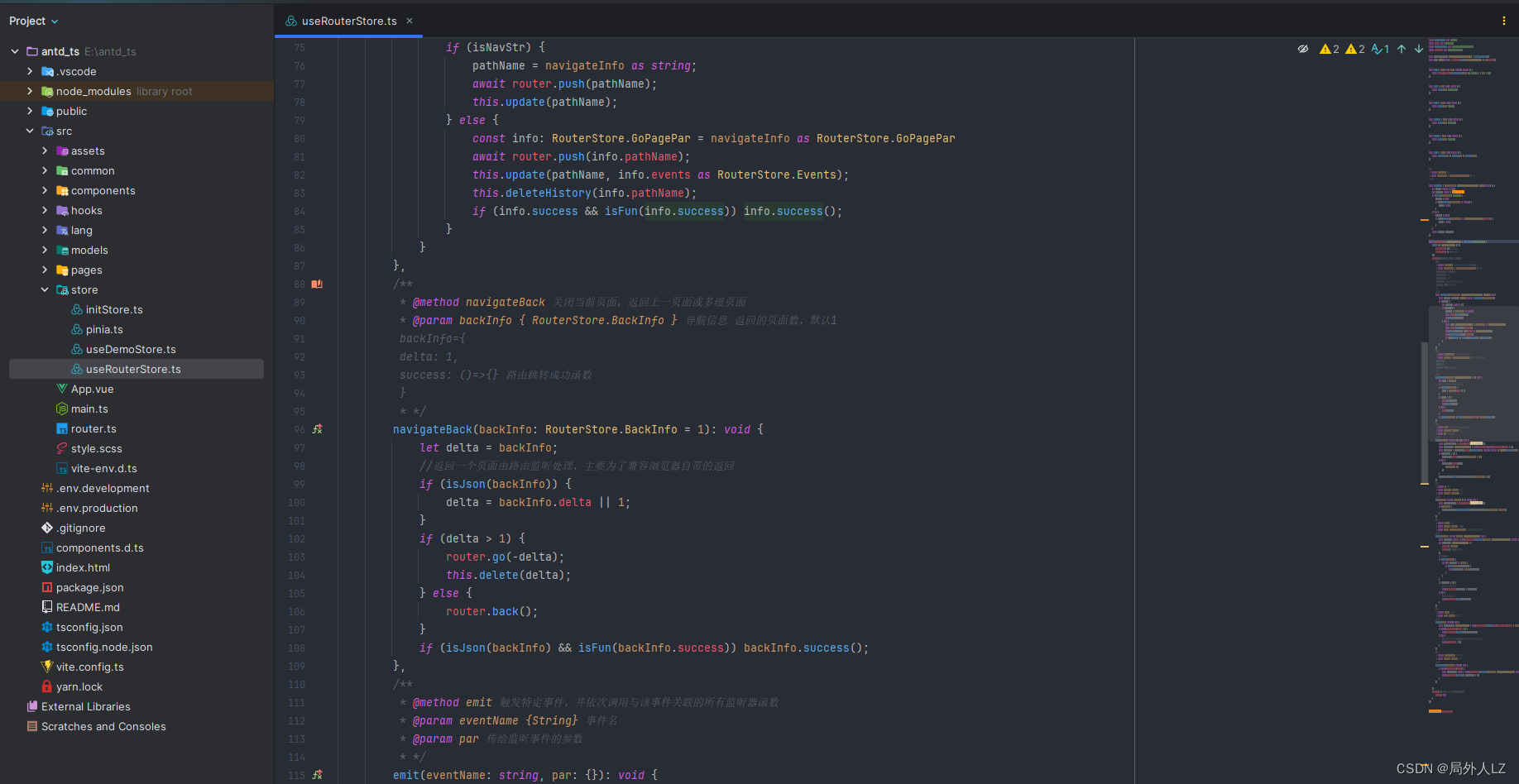Viewport: 1519px width, 784px height.
Task: Expand the lang folder
Action: point(45,230)
